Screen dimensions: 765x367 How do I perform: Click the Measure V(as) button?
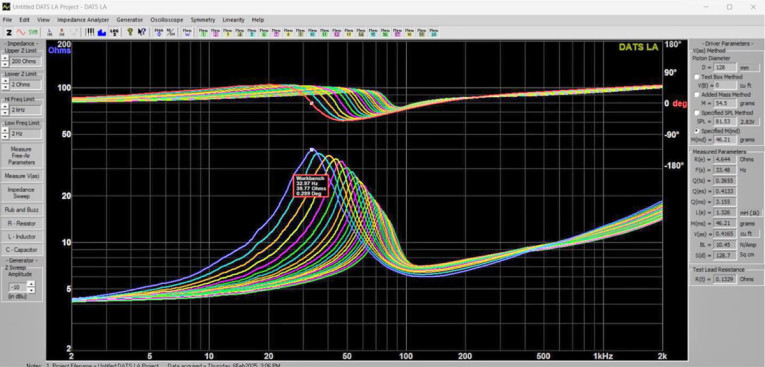point(21,176)
